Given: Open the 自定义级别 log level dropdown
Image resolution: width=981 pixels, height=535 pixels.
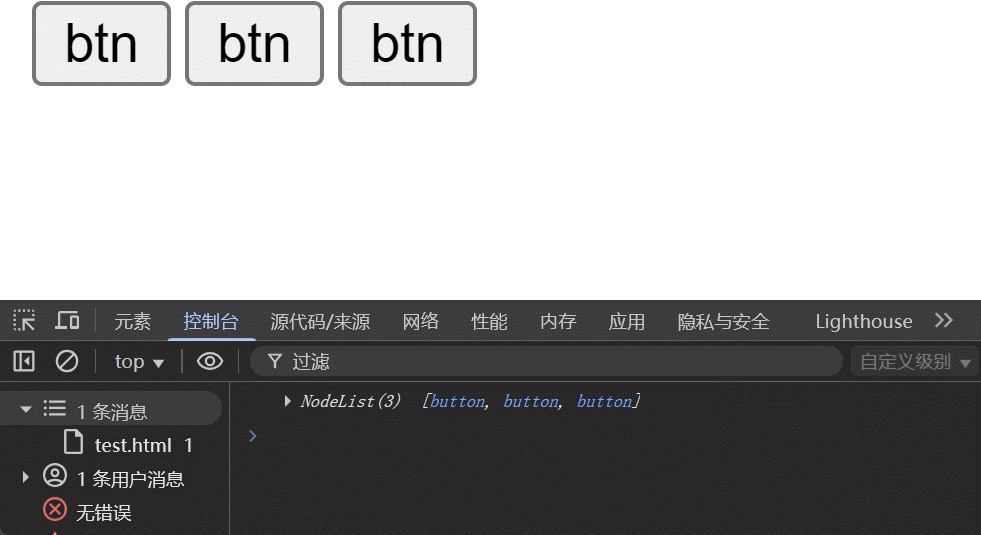Looking at the screenshot, I should click(915, 362).
